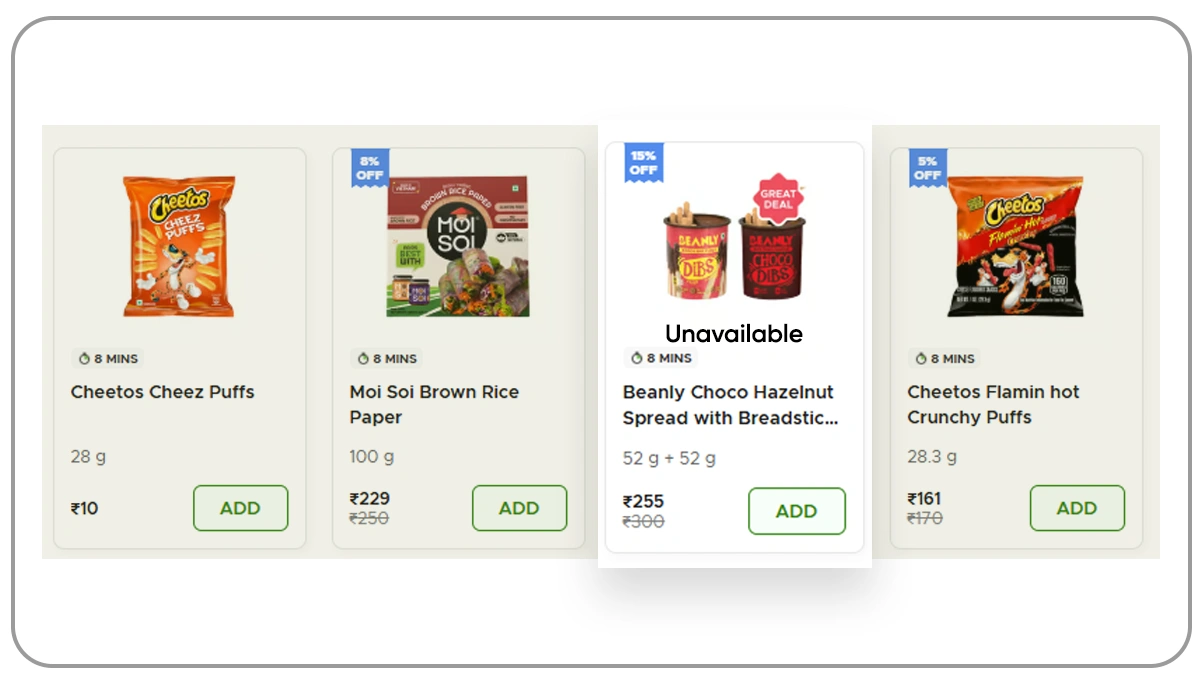
Task: Open the Cheetos Cheez Puffs product name link
Action: [x=163, y=392]
